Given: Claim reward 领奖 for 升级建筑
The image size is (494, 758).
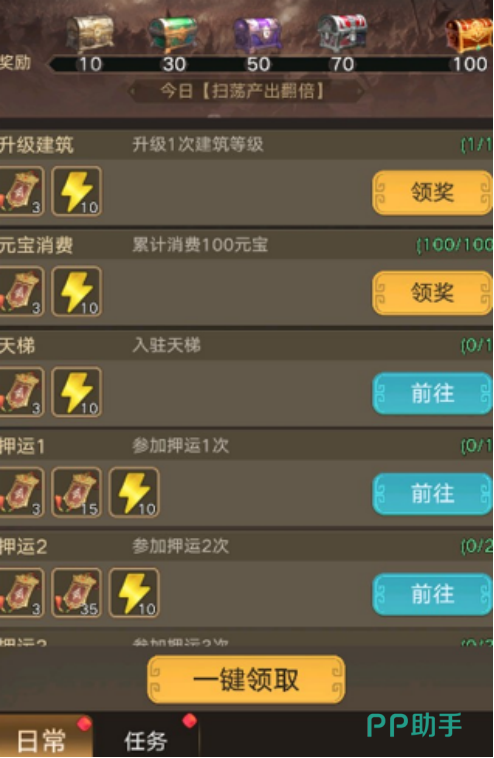Looking at the screenshot, I should [432, 192].
